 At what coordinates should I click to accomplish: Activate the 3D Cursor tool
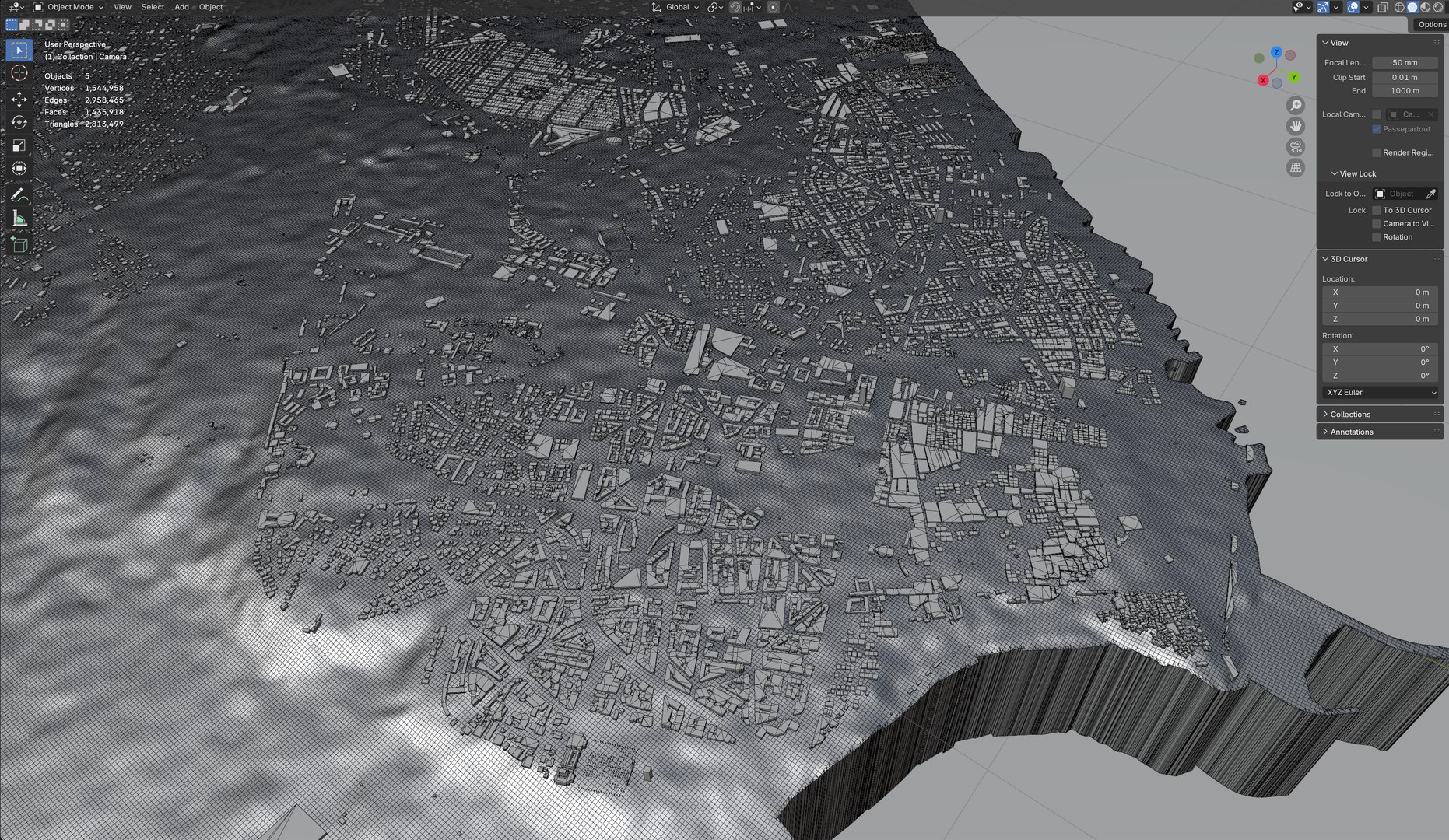coord(19,73)
